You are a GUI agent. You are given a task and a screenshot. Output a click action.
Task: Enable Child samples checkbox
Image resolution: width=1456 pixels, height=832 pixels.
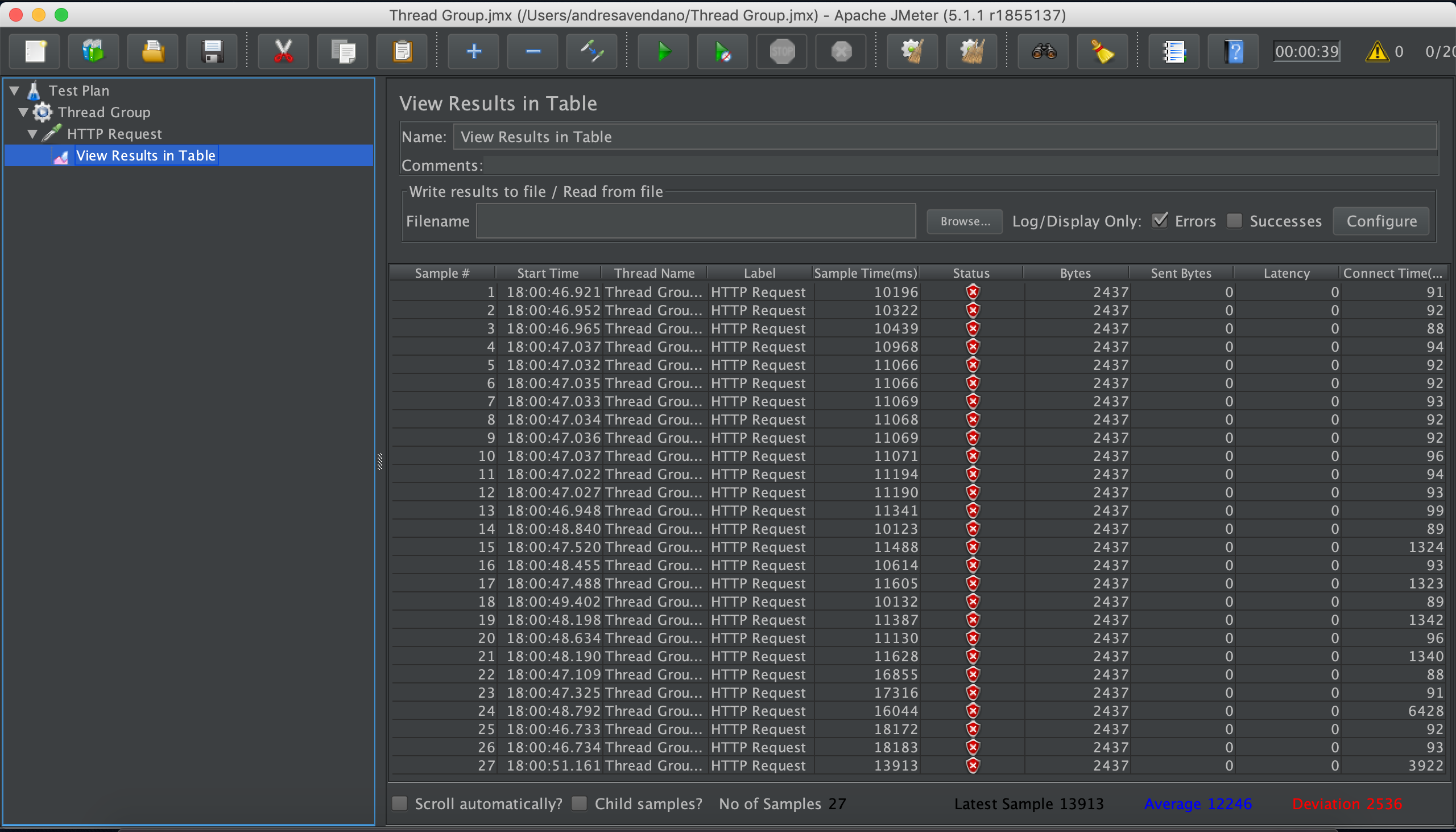(x=580, y=804)
